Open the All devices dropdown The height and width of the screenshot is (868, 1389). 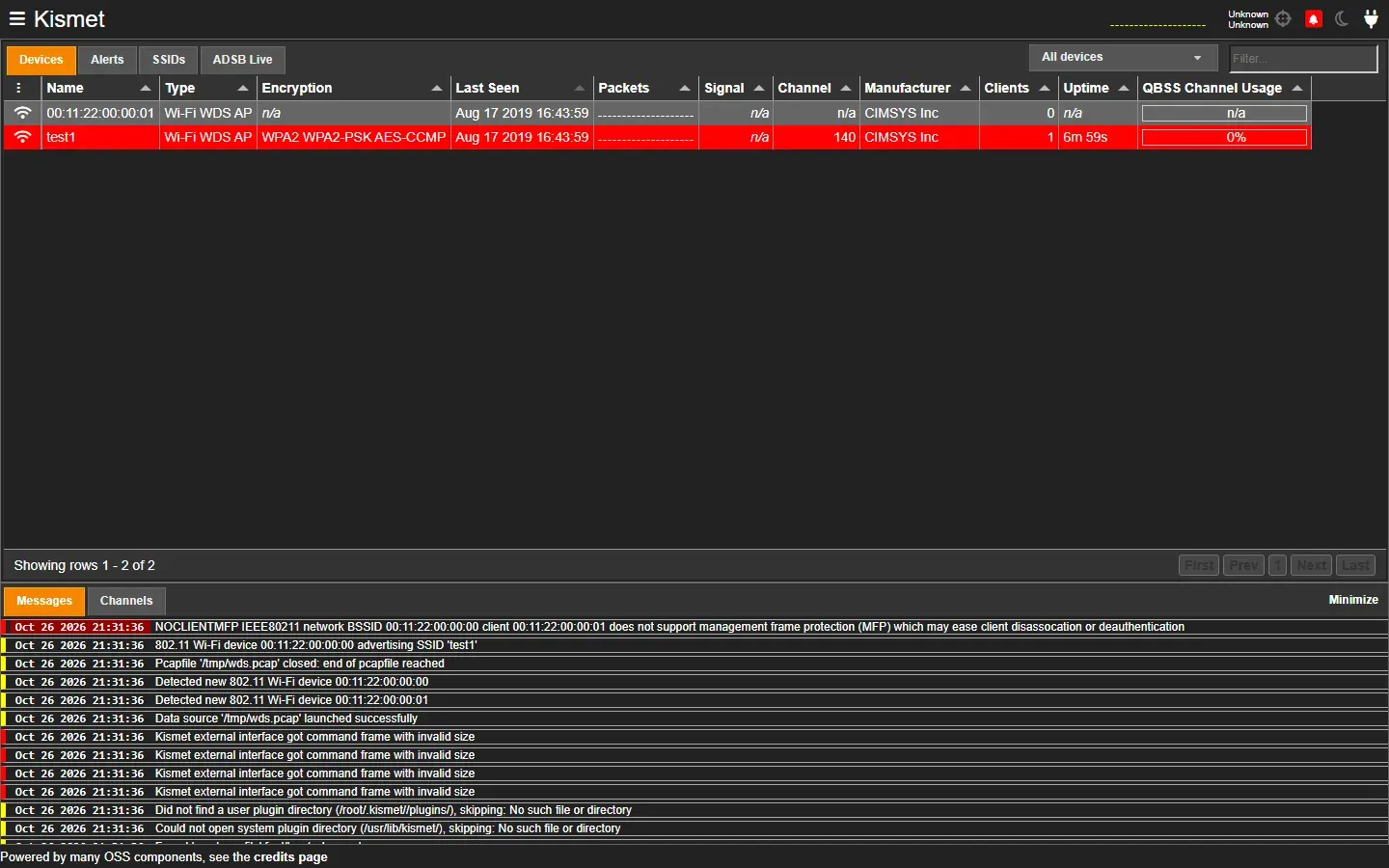click(1123, 58)
